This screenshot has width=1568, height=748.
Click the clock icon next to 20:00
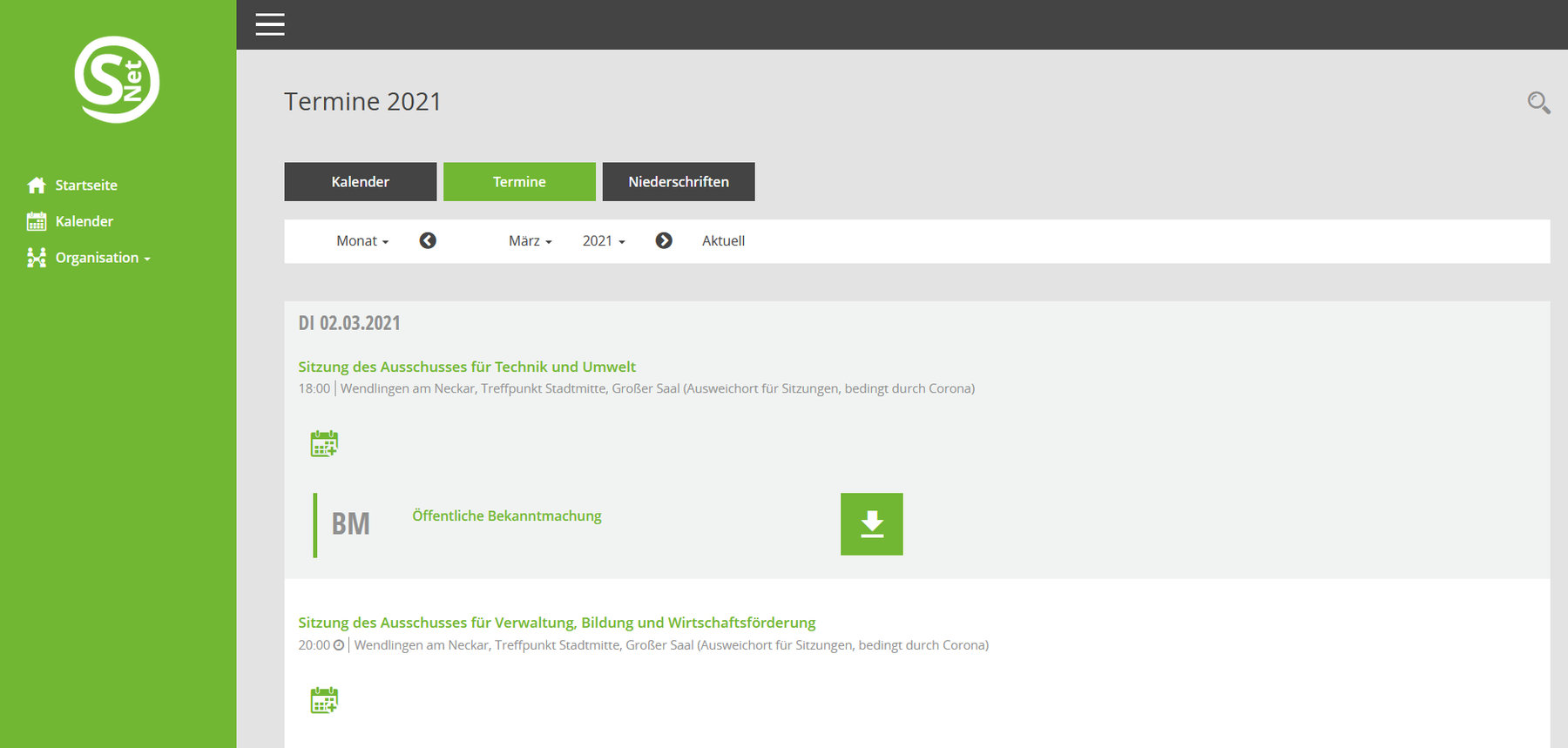(339, 645)
